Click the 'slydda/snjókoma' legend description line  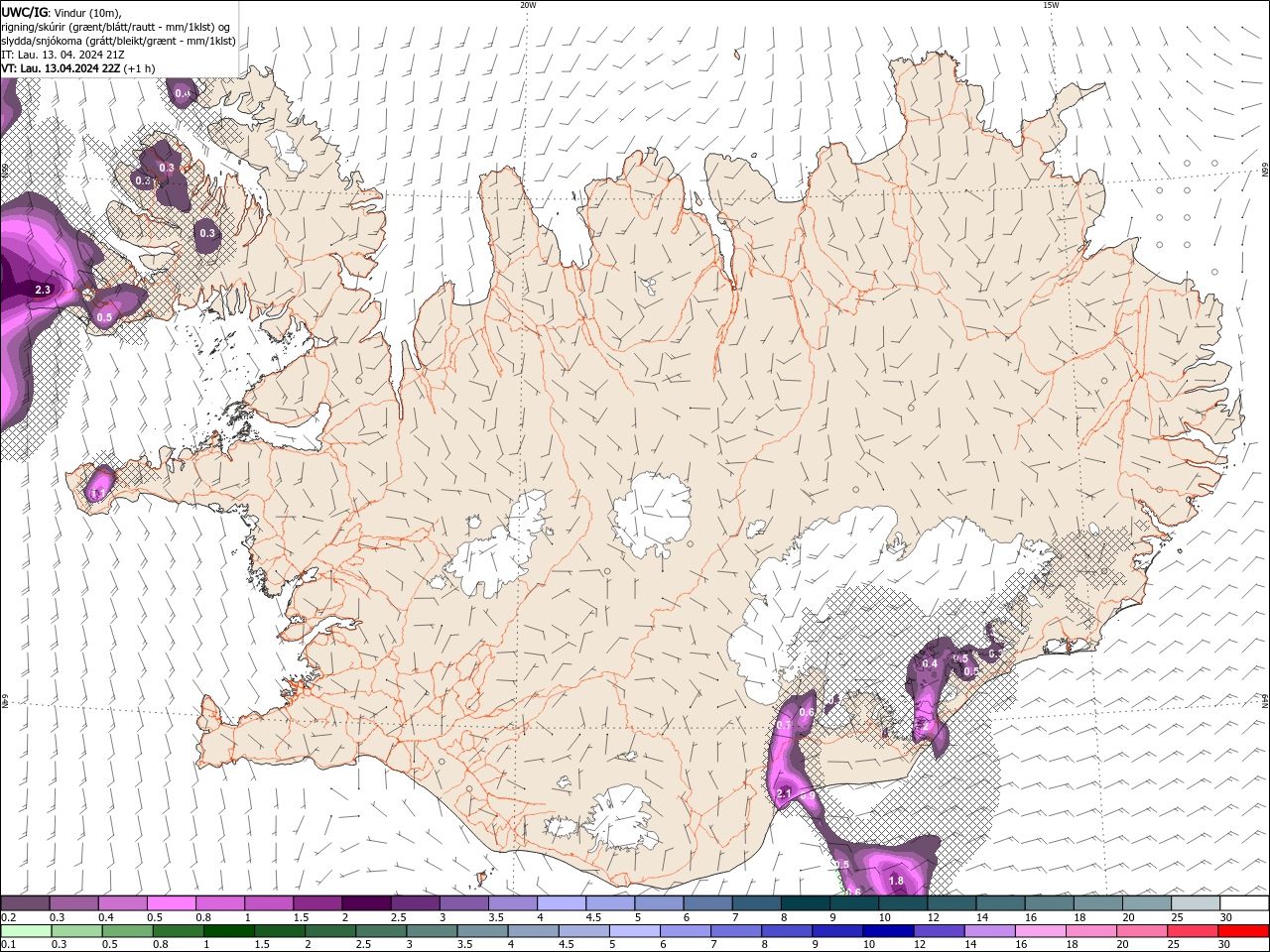point(118,41)
